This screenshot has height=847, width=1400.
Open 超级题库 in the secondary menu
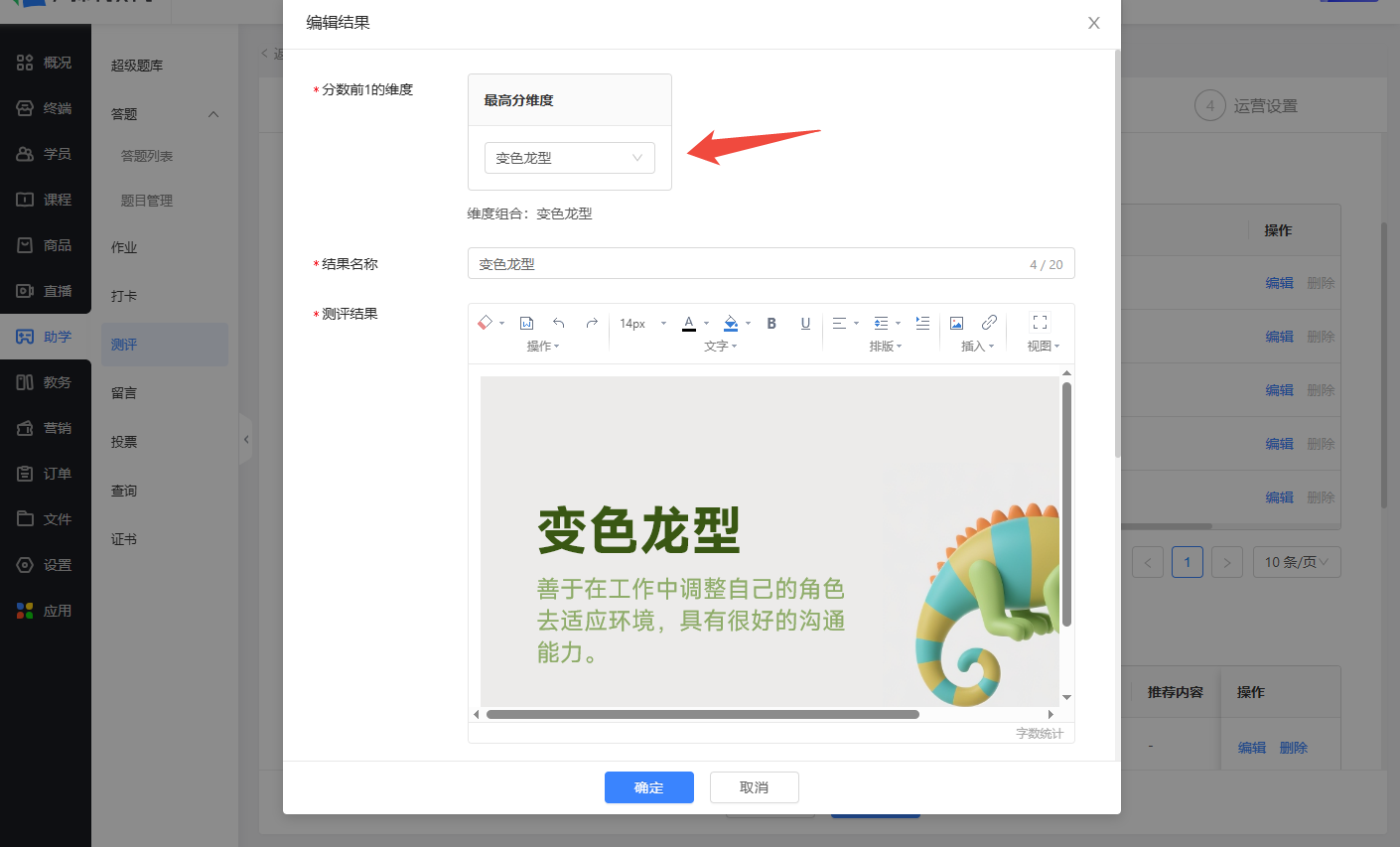(x=137, y=66)
